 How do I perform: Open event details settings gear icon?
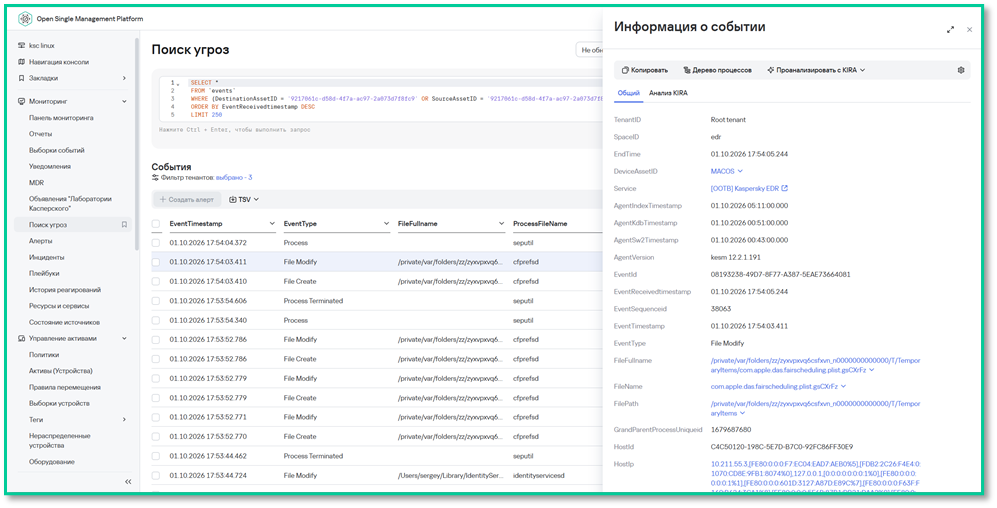961,71
